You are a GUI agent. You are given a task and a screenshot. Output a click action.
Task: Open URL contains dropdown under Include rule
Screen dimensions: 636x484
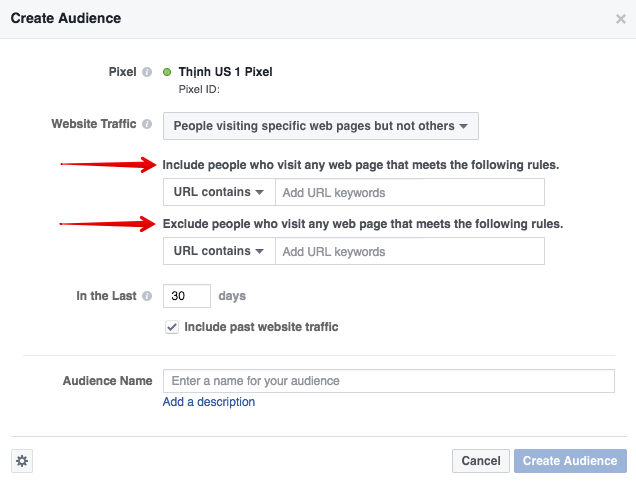(219, 192)
